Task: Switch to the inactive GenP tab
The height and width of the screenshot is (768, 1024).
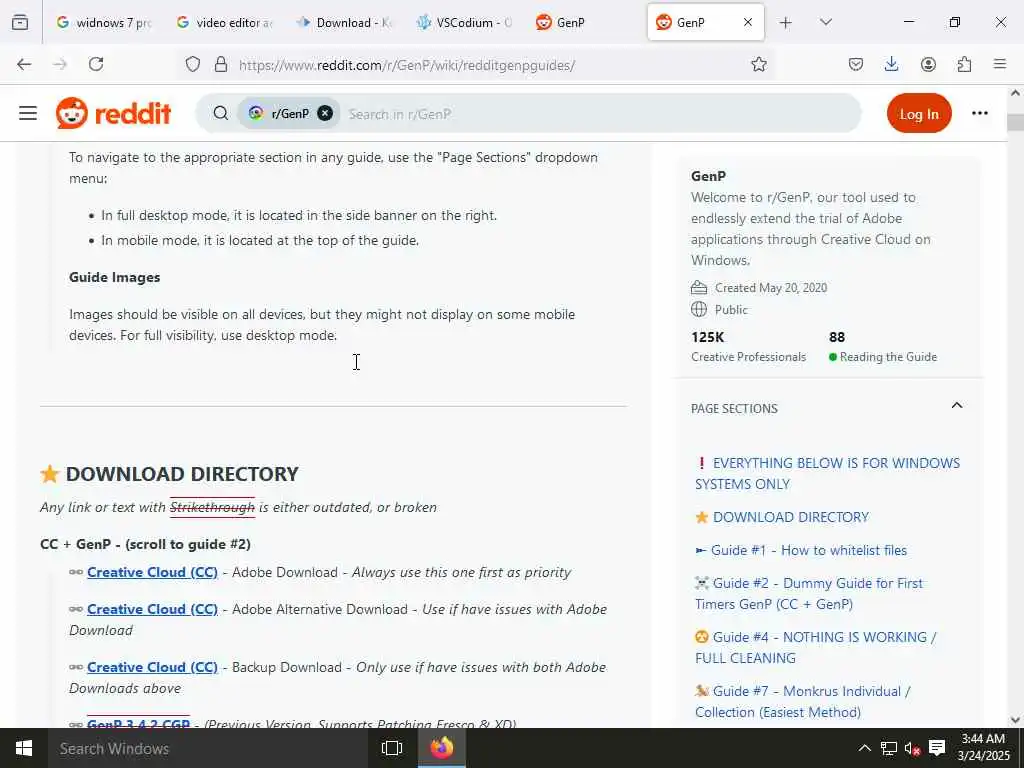Action: [x=584, y=22]
